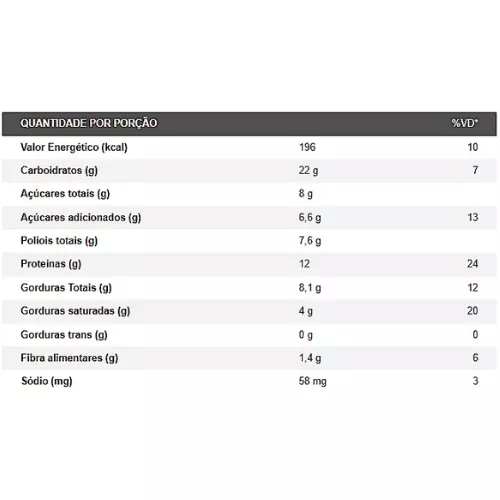Click the 8,1 g total fat value
500x500 pixels.
[310, 288]
